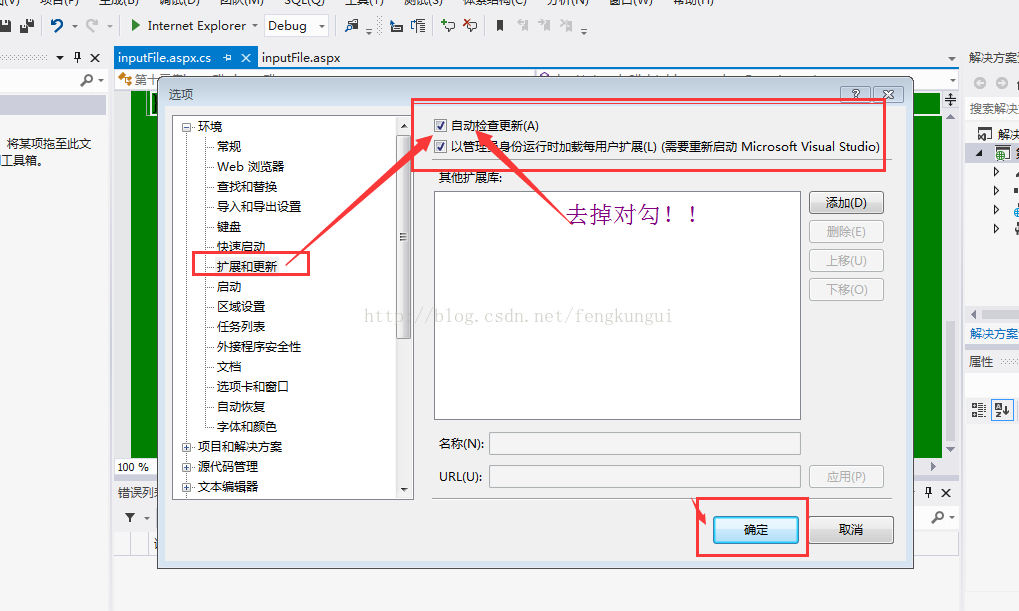
Task: Focus the 名称(N) input field
Action: [645, 444]
